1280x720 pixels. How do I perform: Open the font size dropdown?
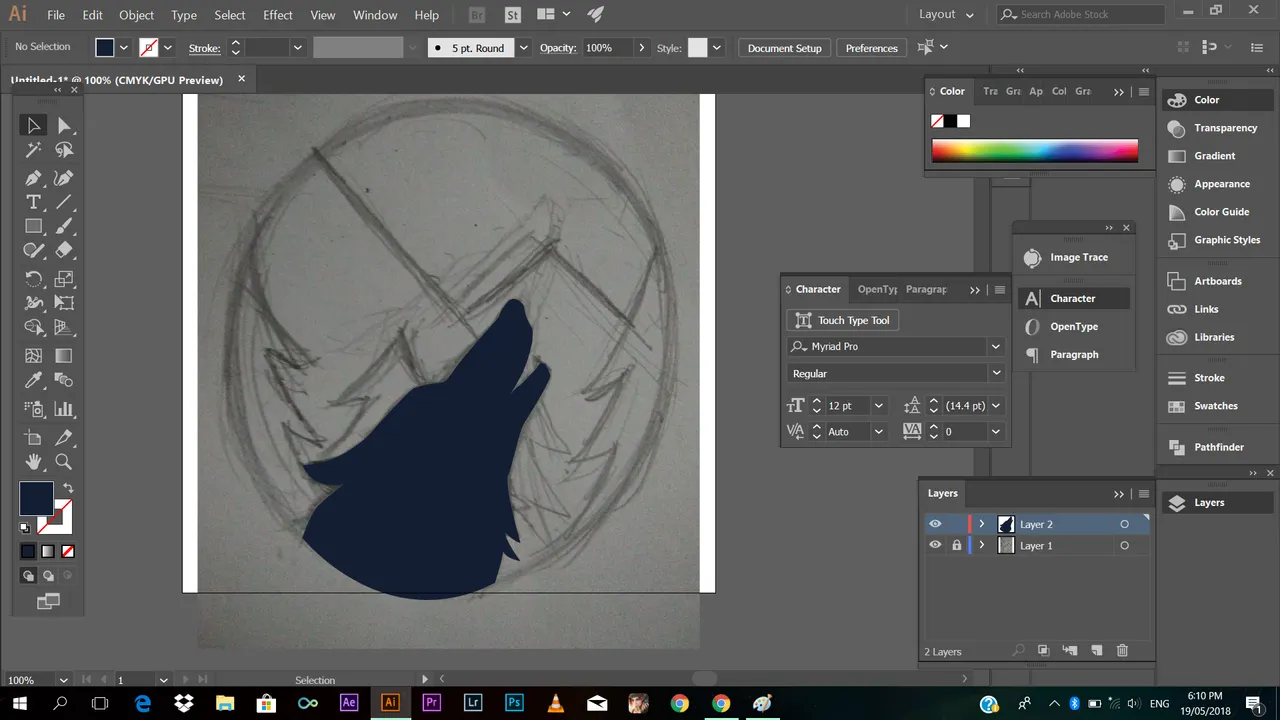coord(878,405)
